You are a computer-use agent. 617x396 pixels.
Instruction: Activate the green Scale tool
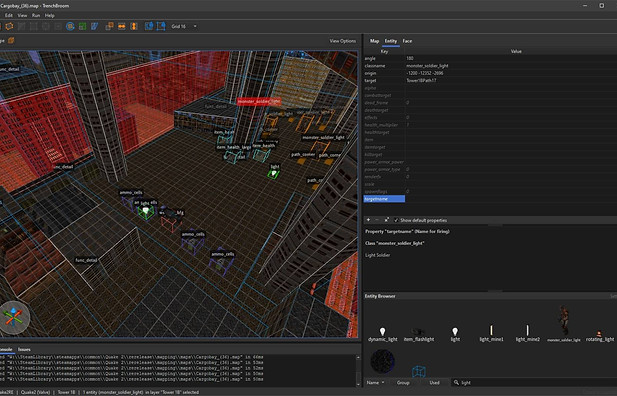[x=82, y=26]
